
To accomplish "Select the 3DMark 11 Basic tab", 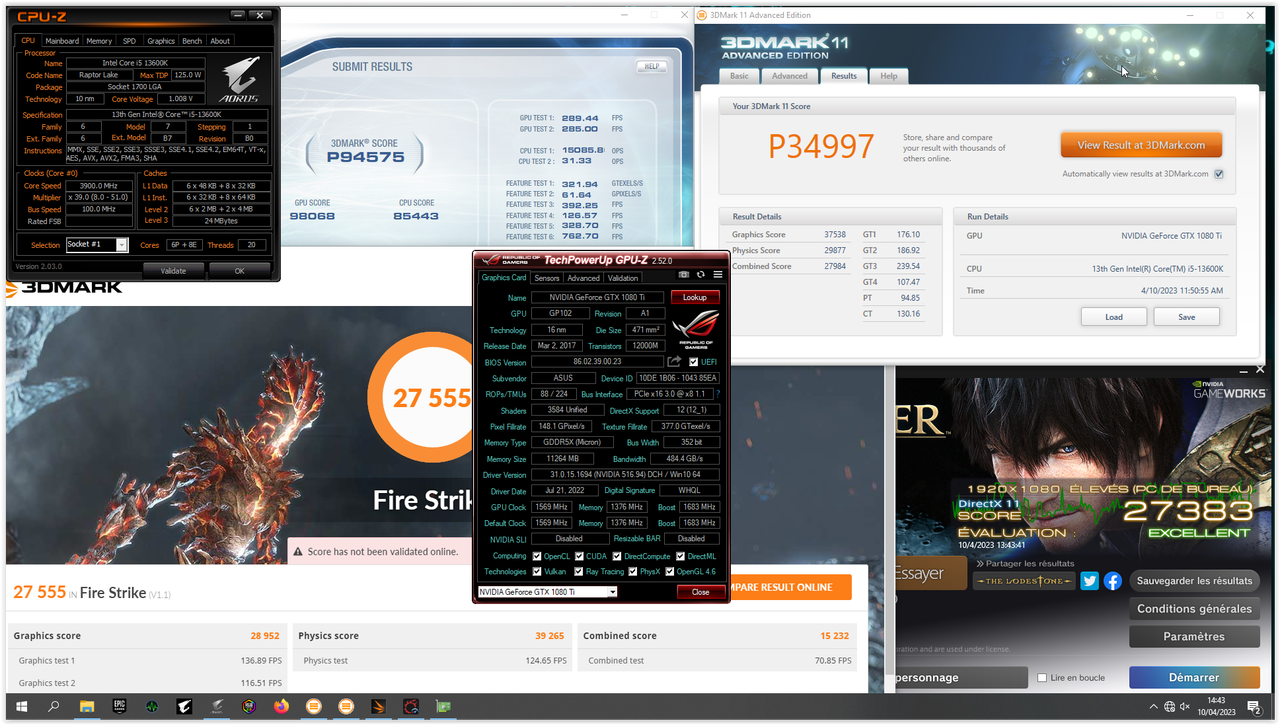I will pos(739,76).
